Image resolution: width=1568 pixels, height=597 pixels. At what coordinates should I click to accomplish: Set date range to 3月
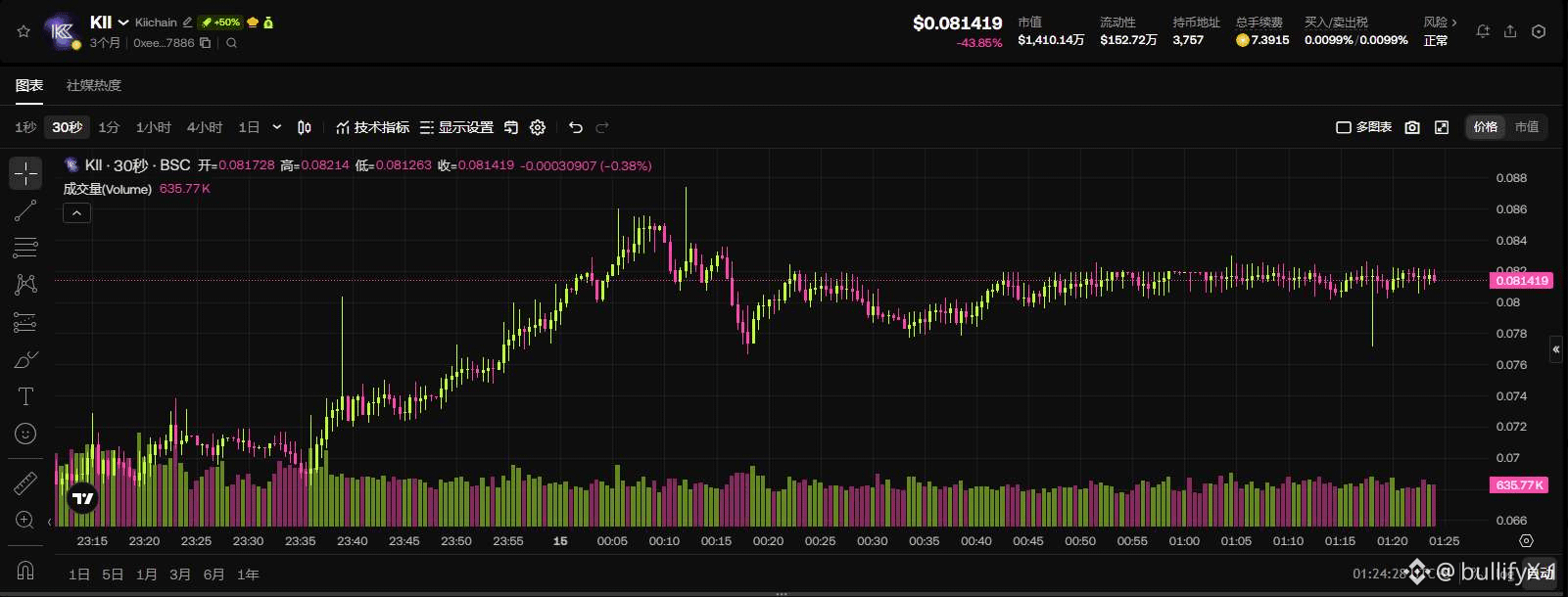tap(180, 574)
